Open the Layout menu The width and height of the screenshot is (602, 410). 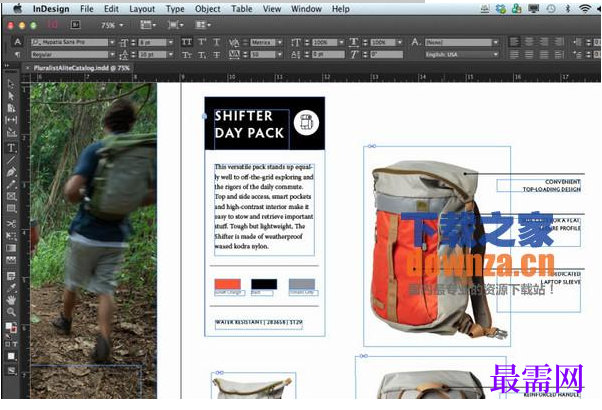(142, 8)
